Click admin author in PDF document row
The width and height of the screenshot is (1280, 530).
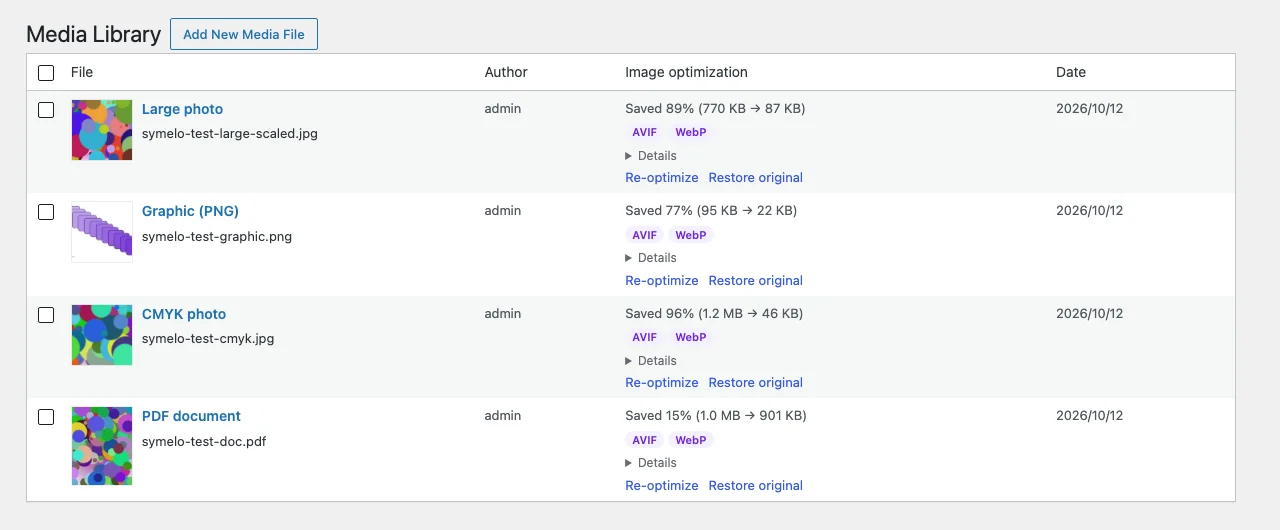tap(503, 416)
